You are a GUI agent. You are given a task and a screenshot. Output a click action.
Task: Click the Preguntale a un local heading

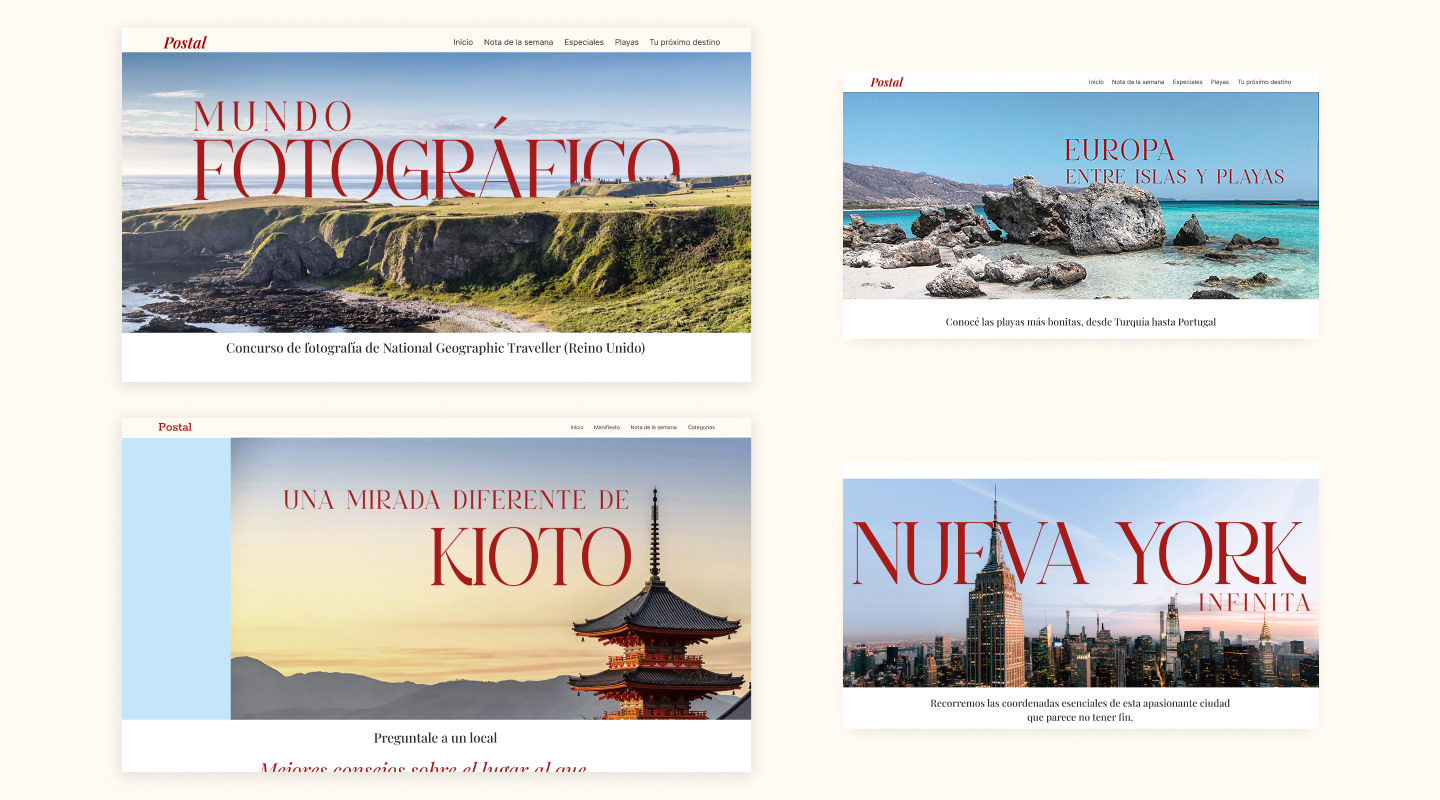click(x=435, y=738)
